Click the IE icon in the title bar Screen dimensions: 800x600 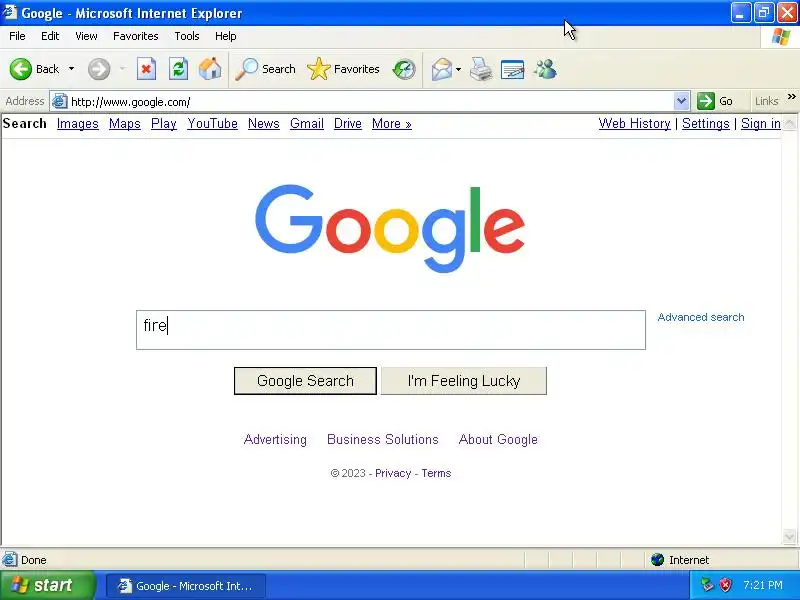coord(9,12)
